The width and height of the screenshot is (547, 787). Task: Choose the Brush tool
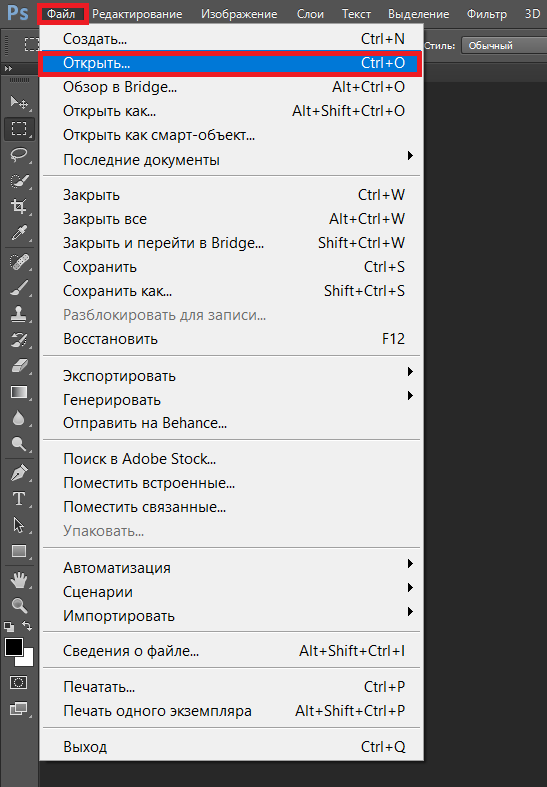pyautogui.click(x=19, y=288)
